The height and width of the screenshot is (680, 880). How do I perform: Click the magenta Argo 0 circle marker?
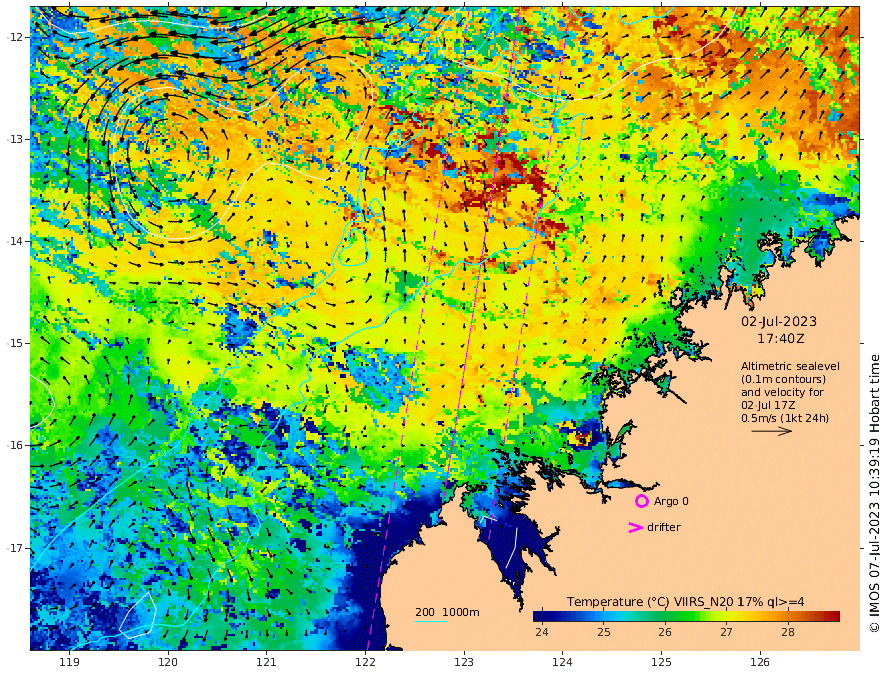641,501
